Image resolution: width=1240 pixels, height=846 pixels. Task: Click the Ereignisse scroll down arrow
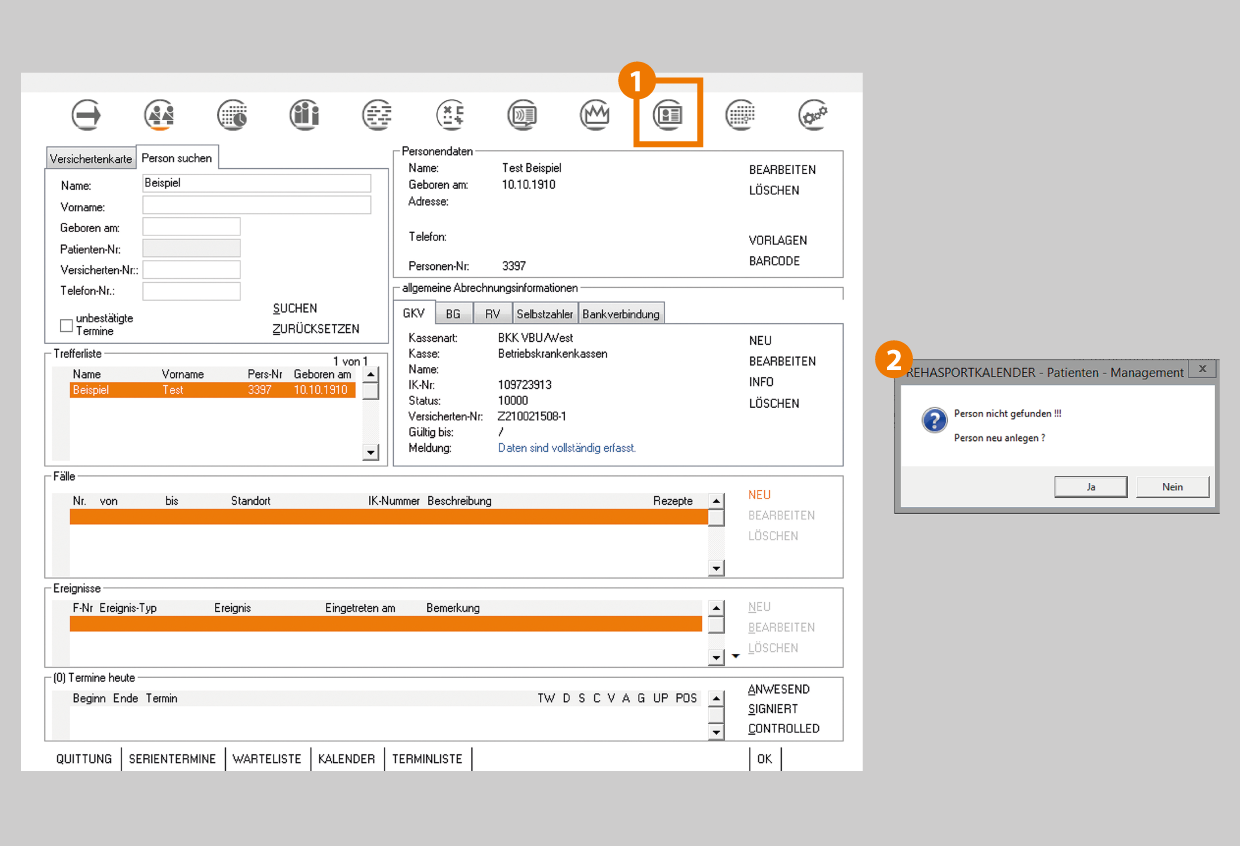(716, 657)
